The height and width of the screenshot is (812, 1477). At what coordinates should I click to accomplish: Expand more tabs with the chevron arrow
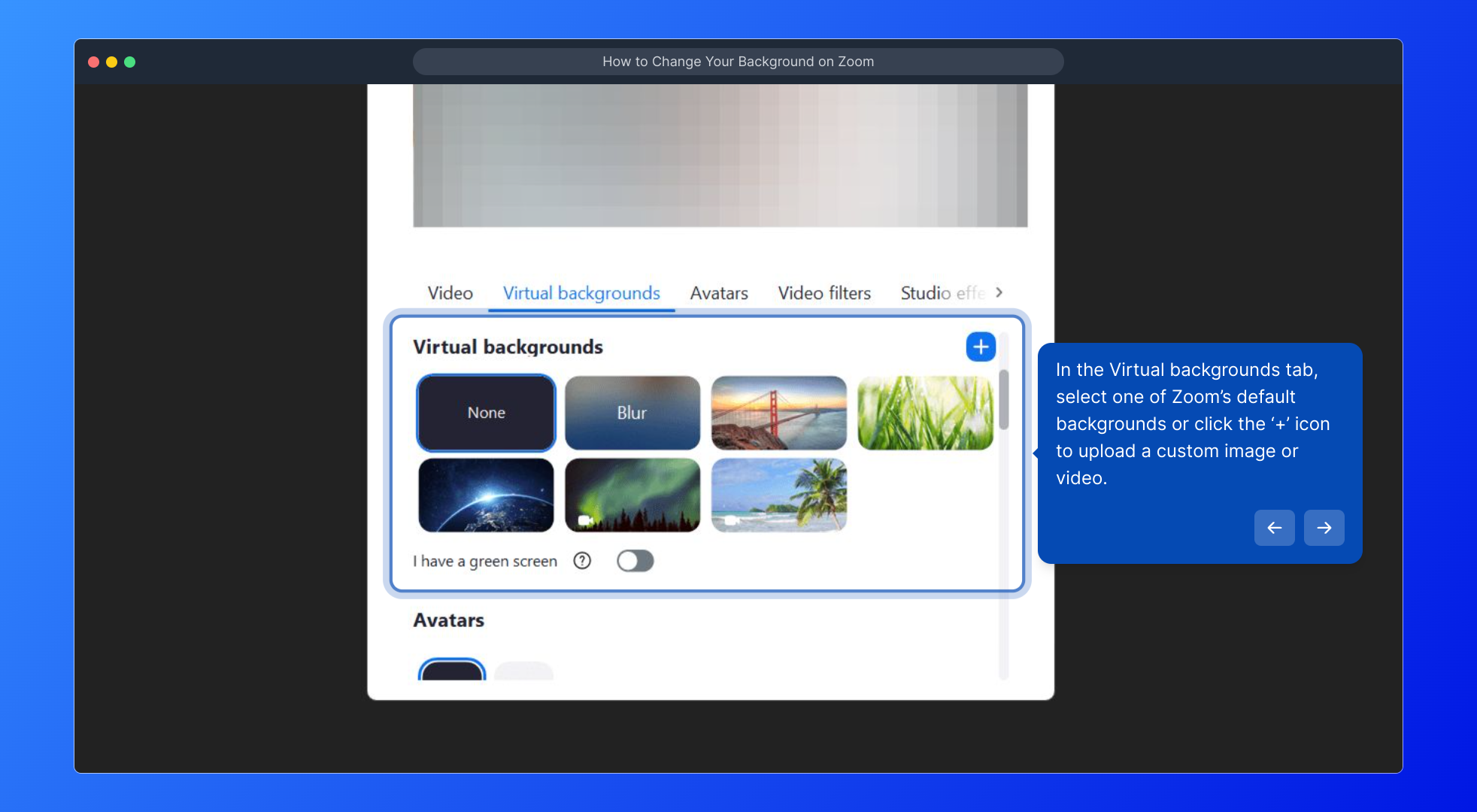pos(999,292)
